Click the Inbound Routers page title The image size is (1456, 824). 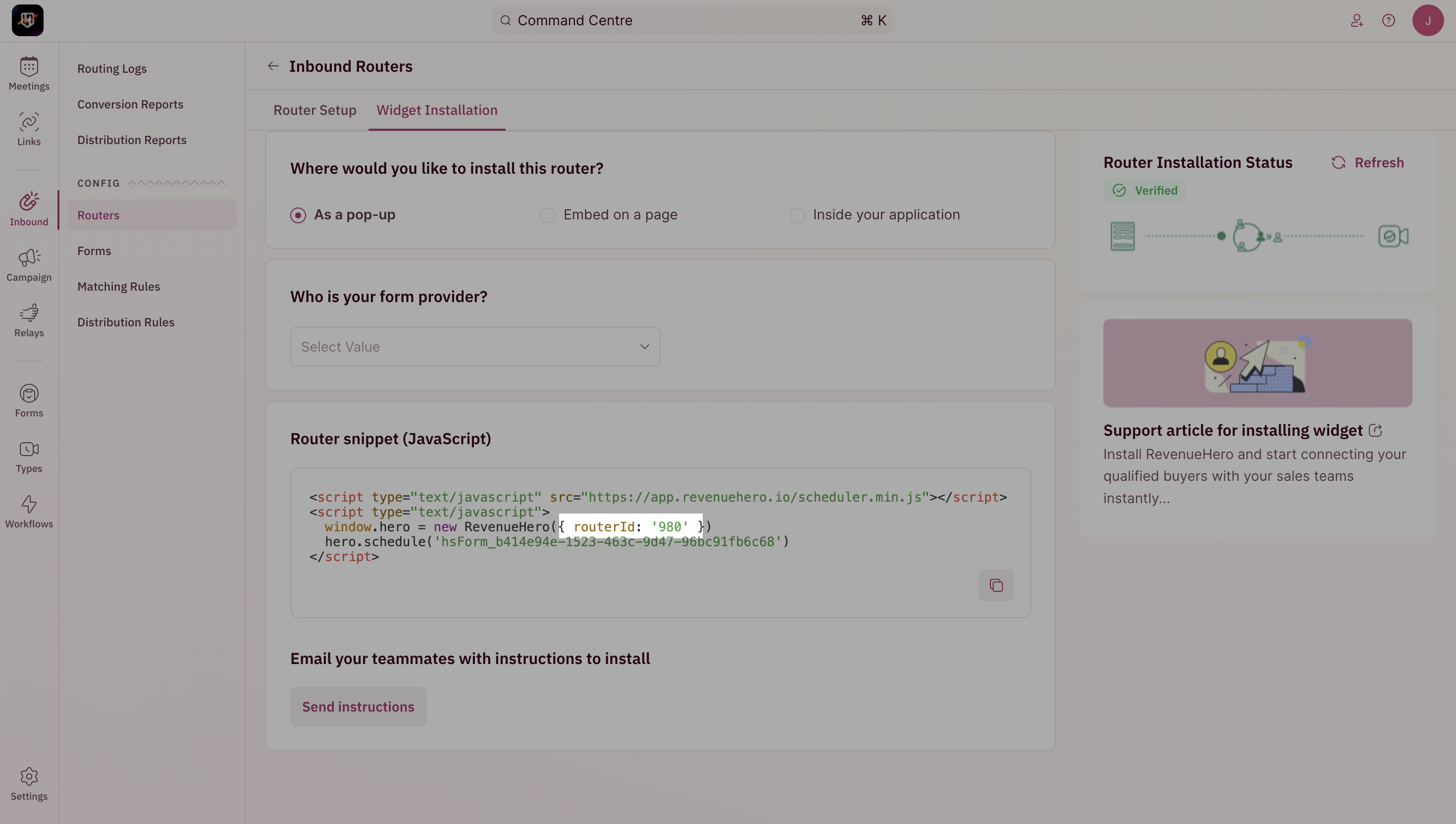click(x=350, y=66)
